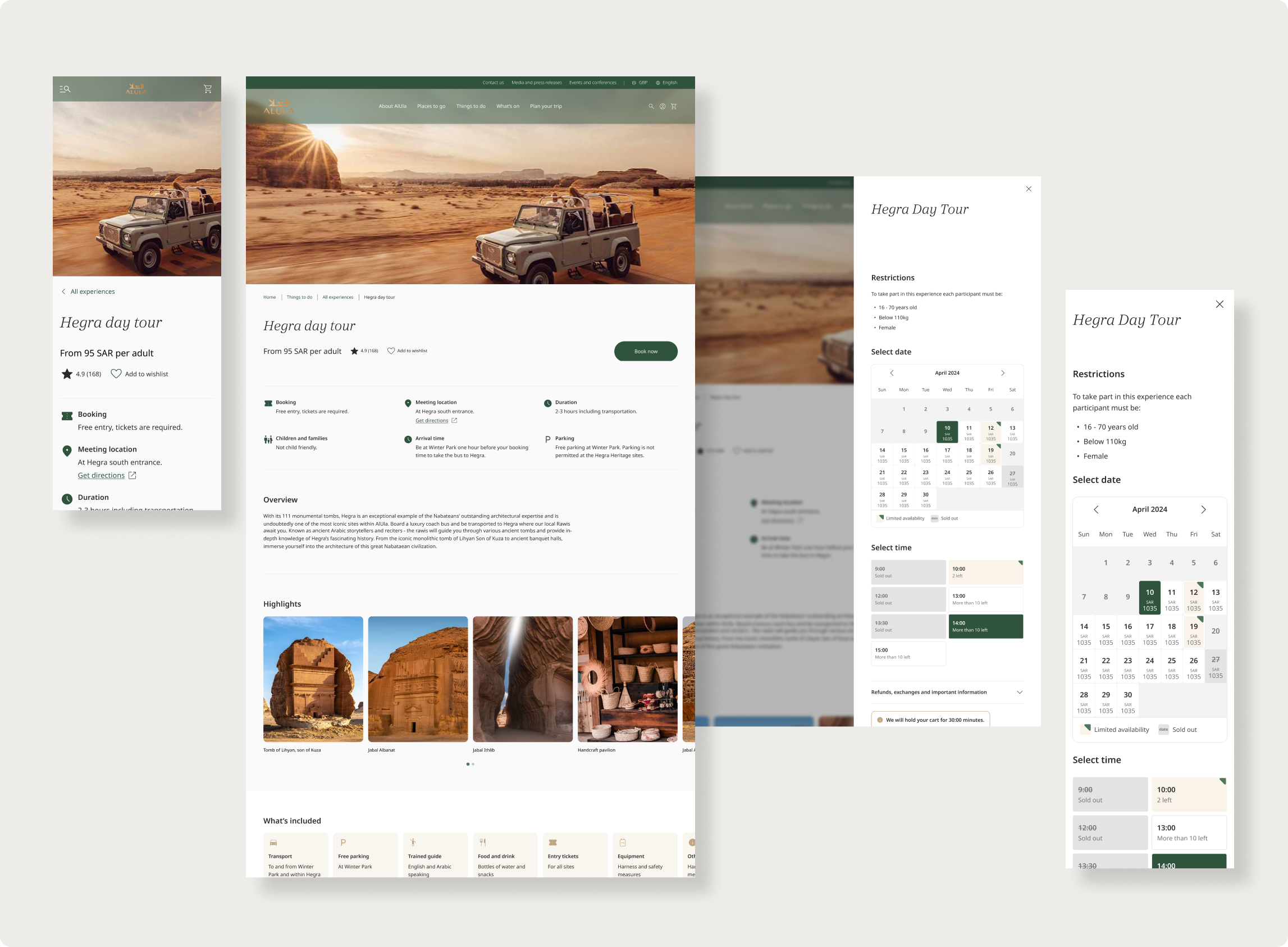Image resolution: width=1288 pixels, height=947 pixels.
Task: Go to next month in desktop calendar
Action: click(1003, 372)
